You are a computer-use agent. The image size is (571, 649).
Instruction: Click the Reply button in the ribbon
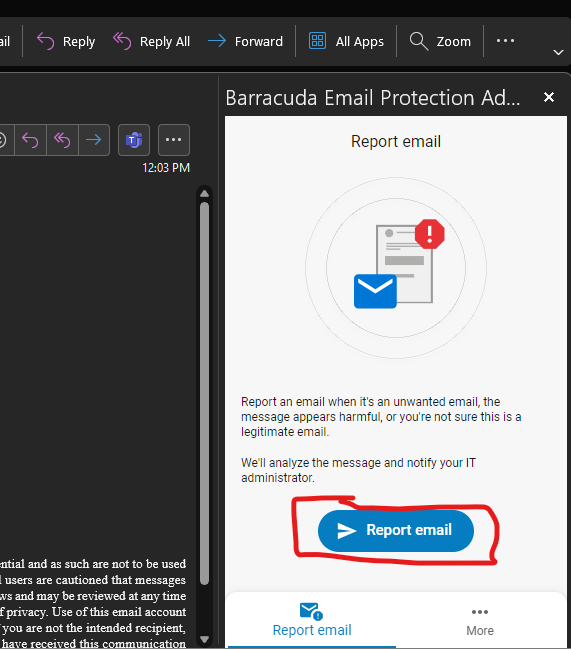pyautogui.click(x=66, y=41)
